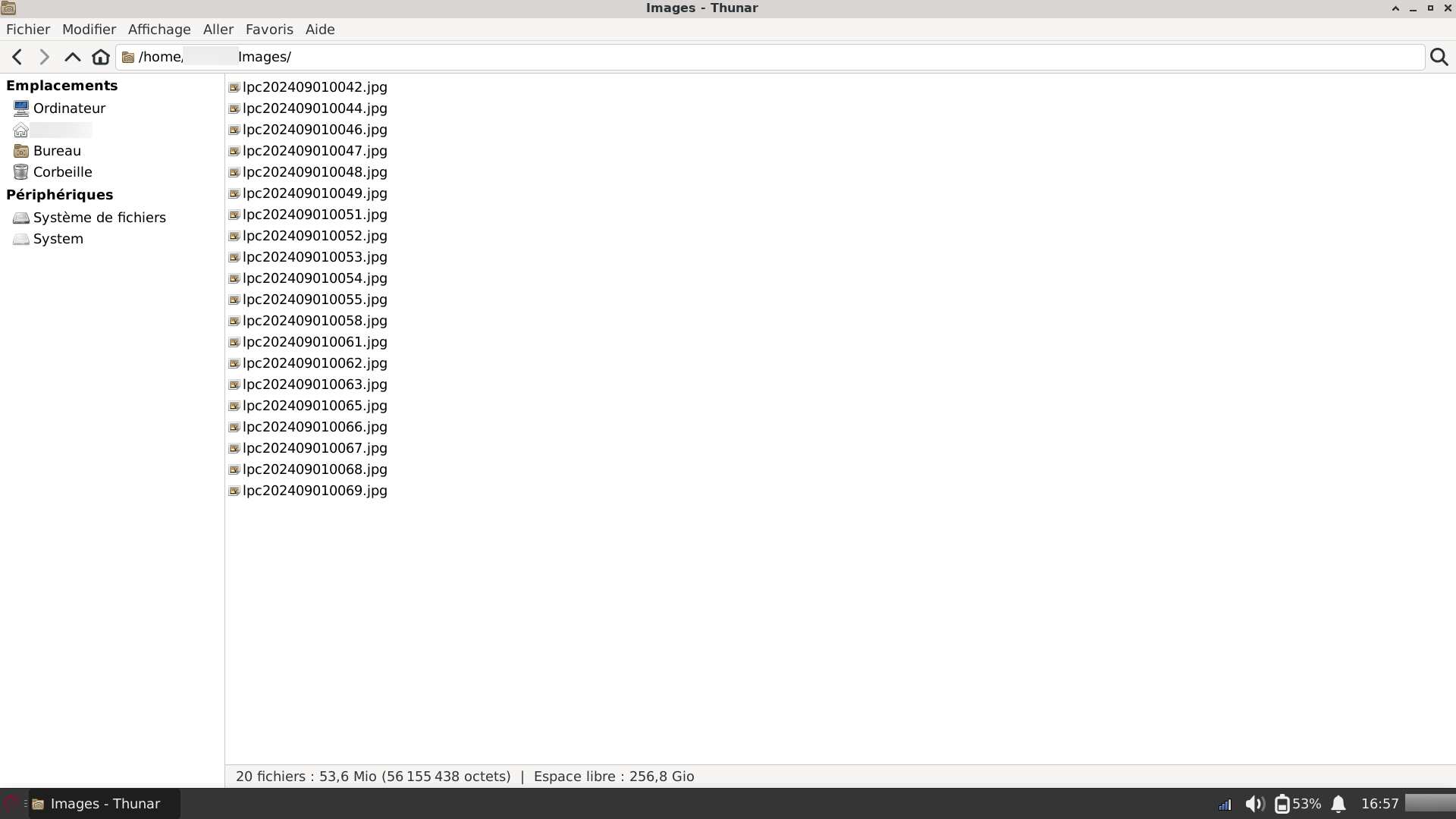Click the forward navigation arrow

44,57
